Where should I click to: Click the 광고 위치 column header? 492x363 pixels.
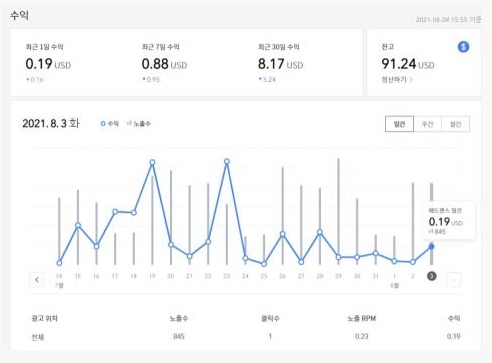click(x=44, y=318)
